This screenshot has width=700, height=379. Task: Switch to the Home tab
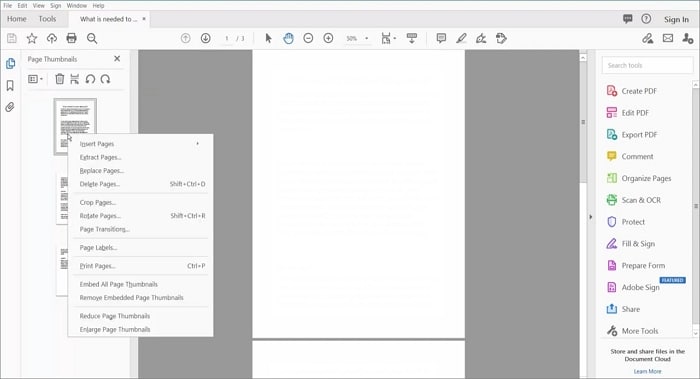[17, 19]
